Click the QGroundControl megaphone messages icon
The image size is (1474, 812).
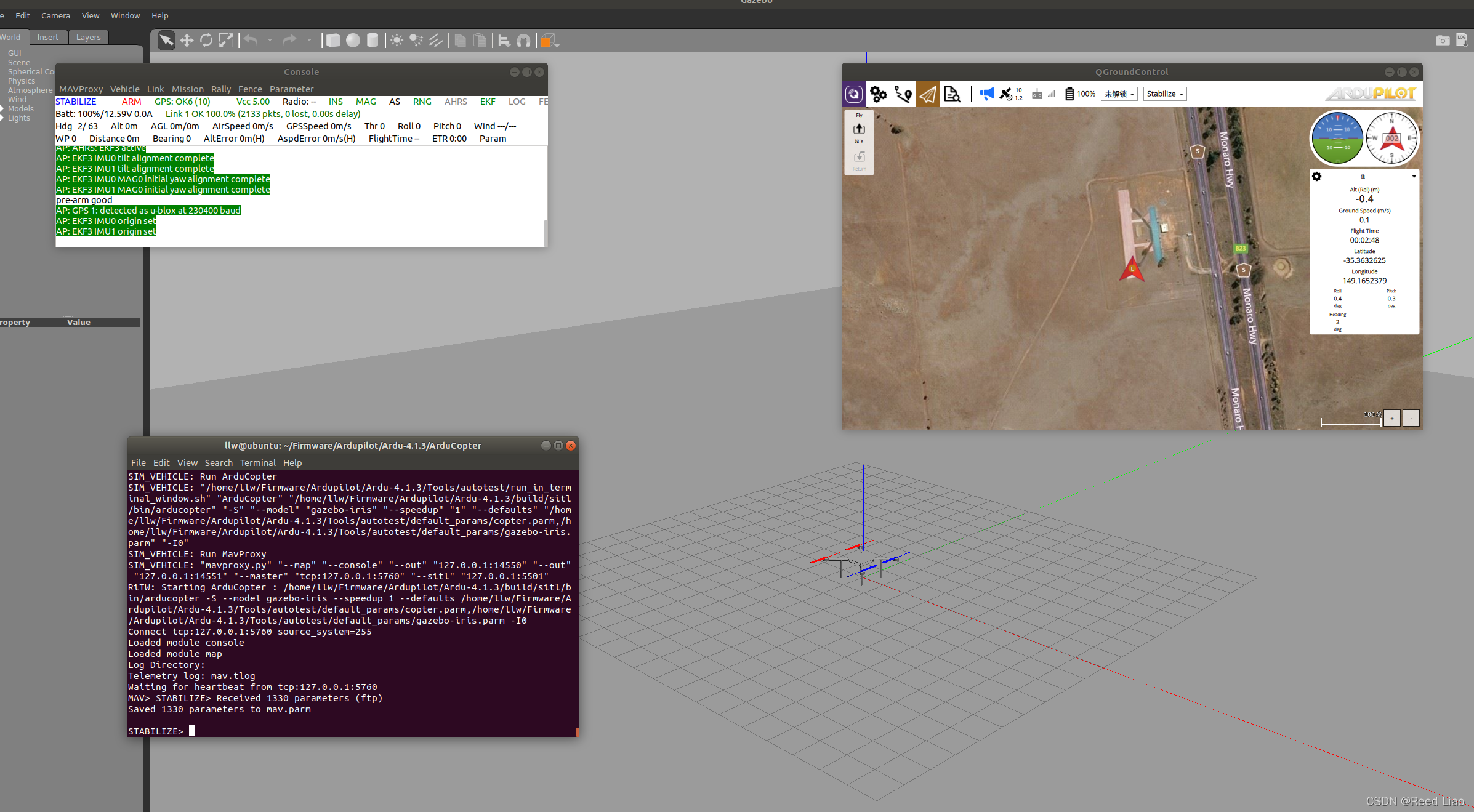[x=986, y=94]
